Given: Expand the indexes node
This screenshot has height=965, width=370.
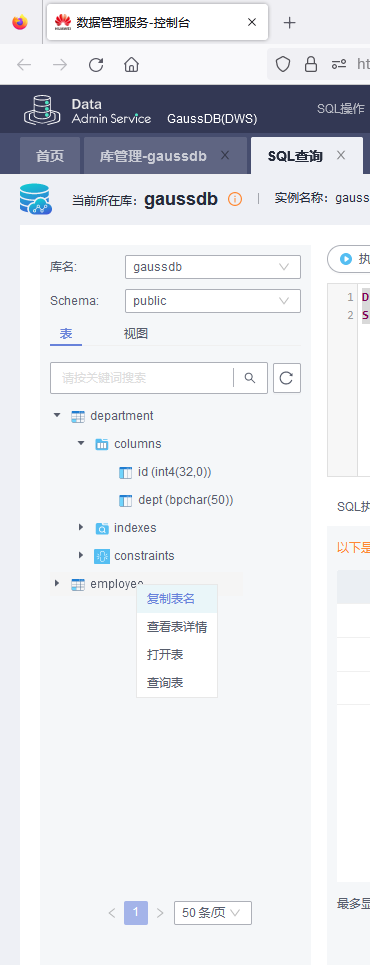Looking at the screenshot, I should [x=81, y=527].
